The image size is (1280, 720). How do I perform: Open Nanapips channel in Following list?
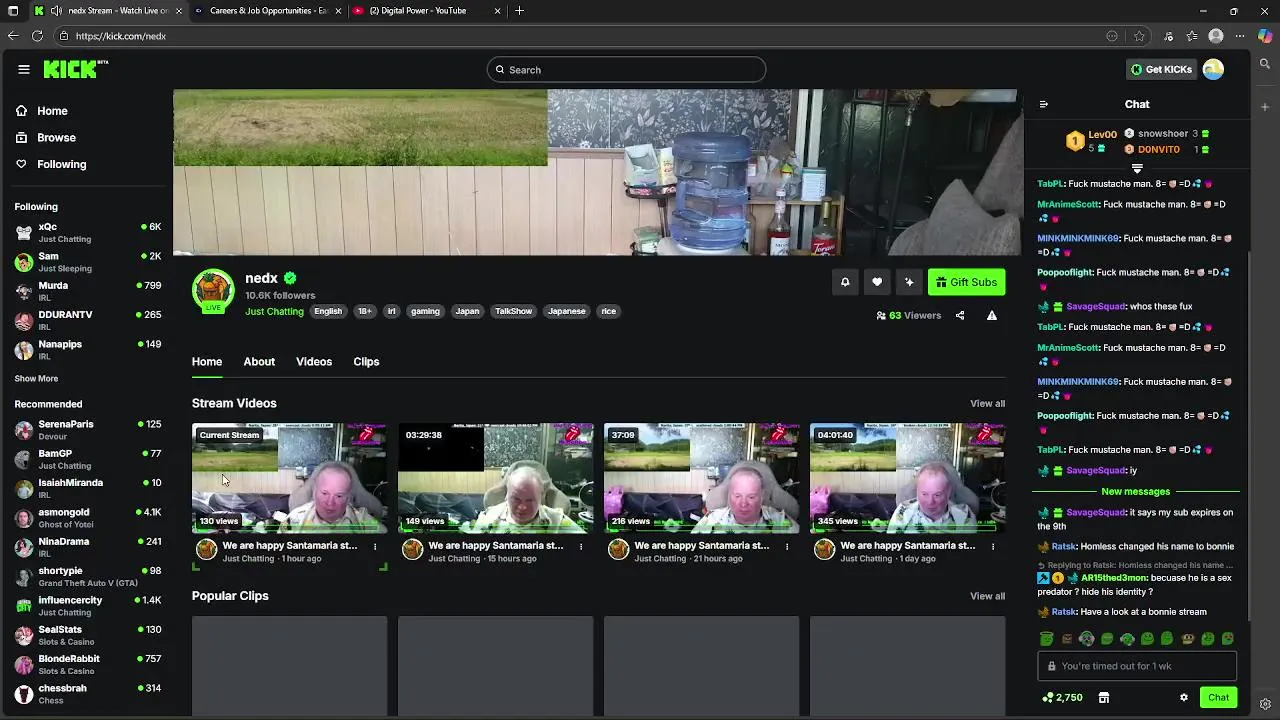[x=88, y=349]
